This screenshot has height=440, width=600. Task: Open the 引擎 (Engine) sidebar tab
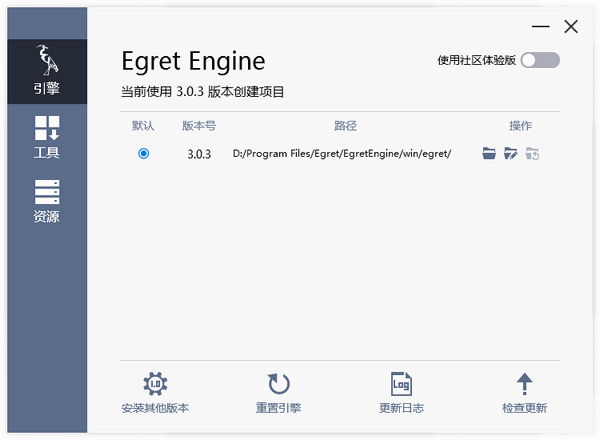46,74
